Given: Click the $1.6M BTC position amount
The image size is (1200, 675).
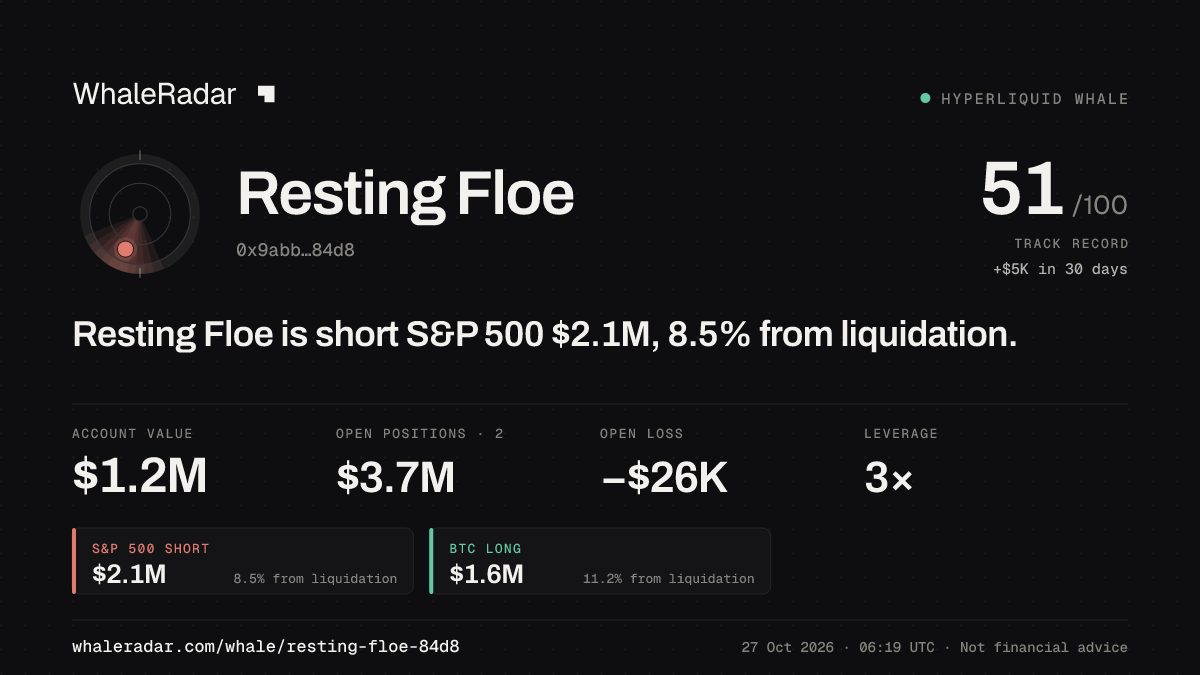Looking at the screenshot, I should point(486,574).
